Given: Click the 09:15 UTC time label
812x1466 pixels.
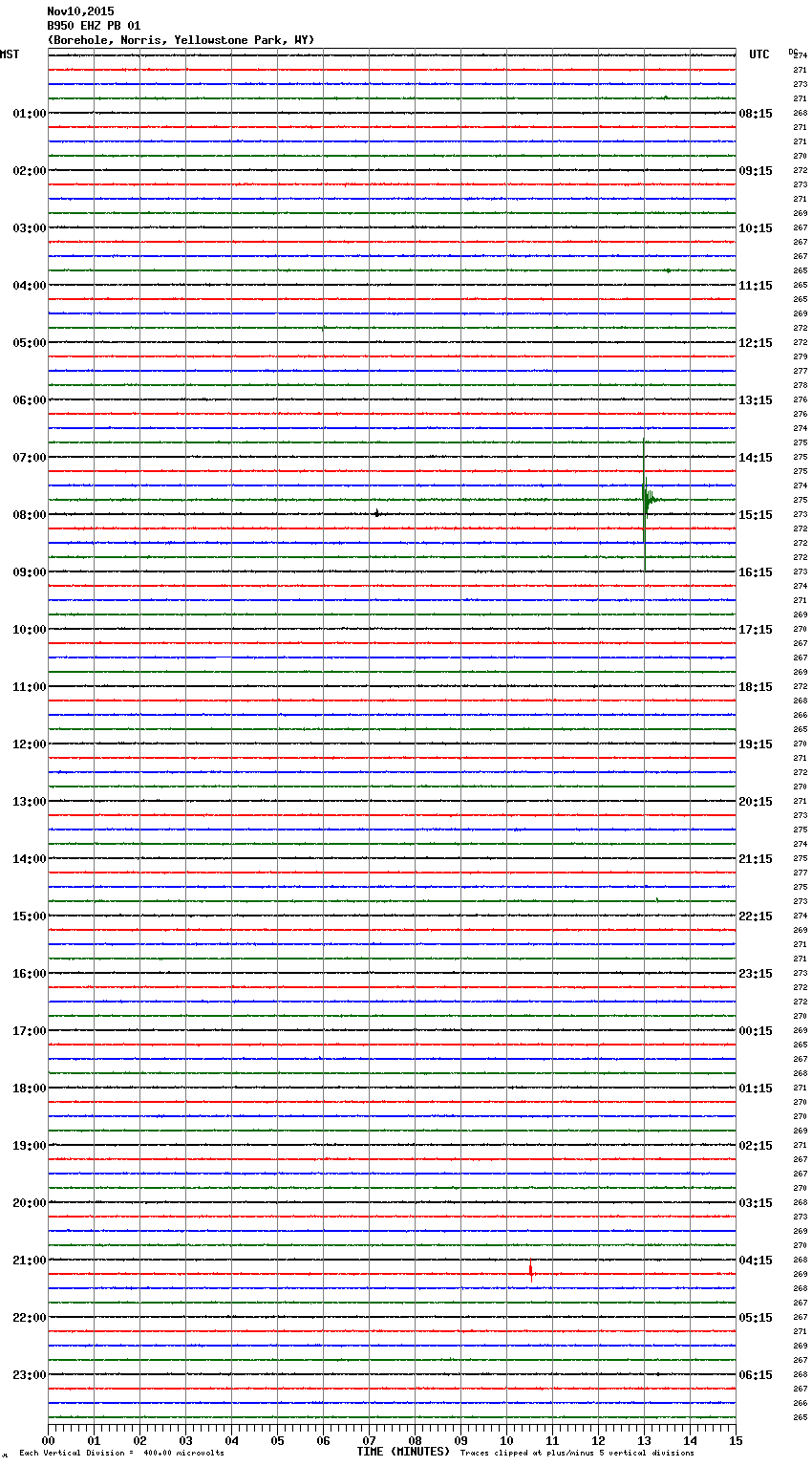Looking at the screenshot, I should pos(756,170).
